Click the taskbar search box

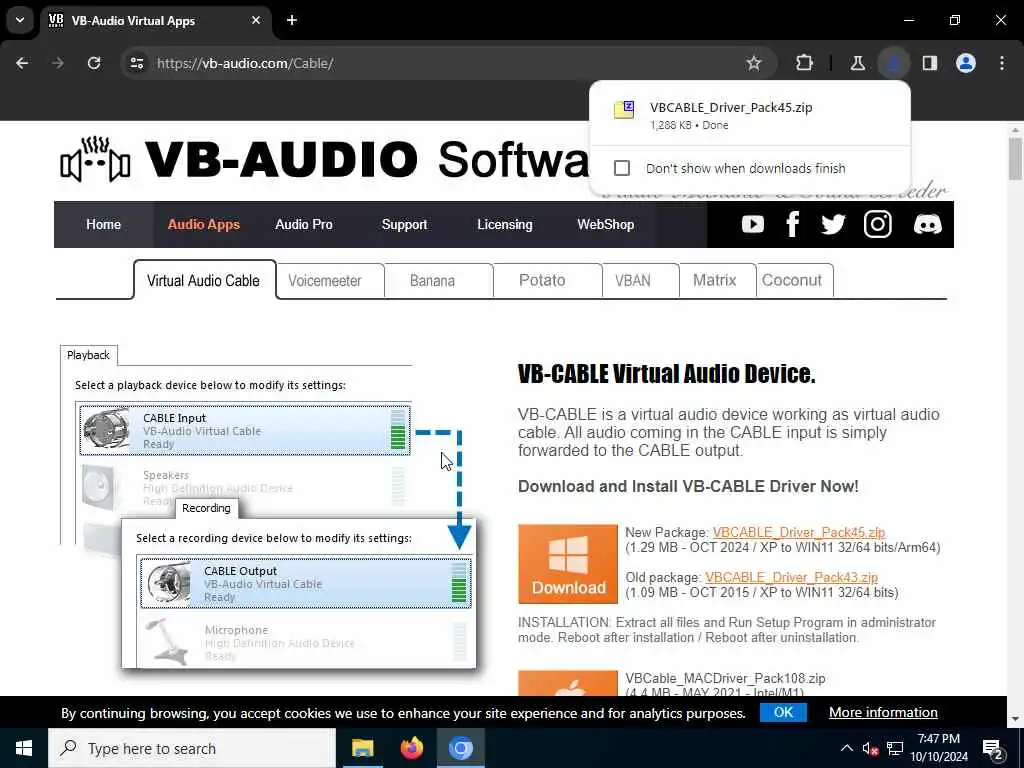[x=192, y=748]
